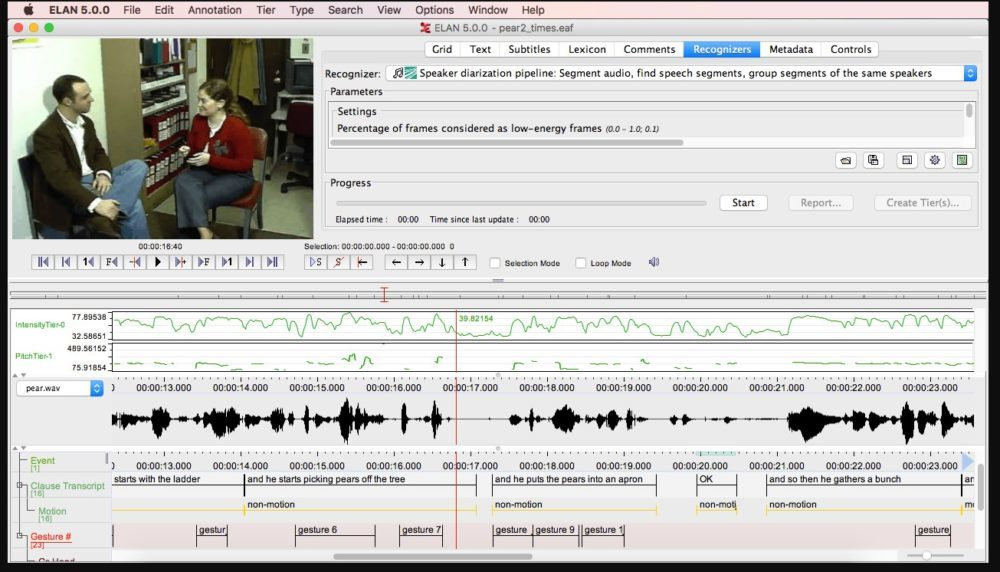The image size is (1000, 572).
Task: Jump to the end of media
Action: (272, 262)
